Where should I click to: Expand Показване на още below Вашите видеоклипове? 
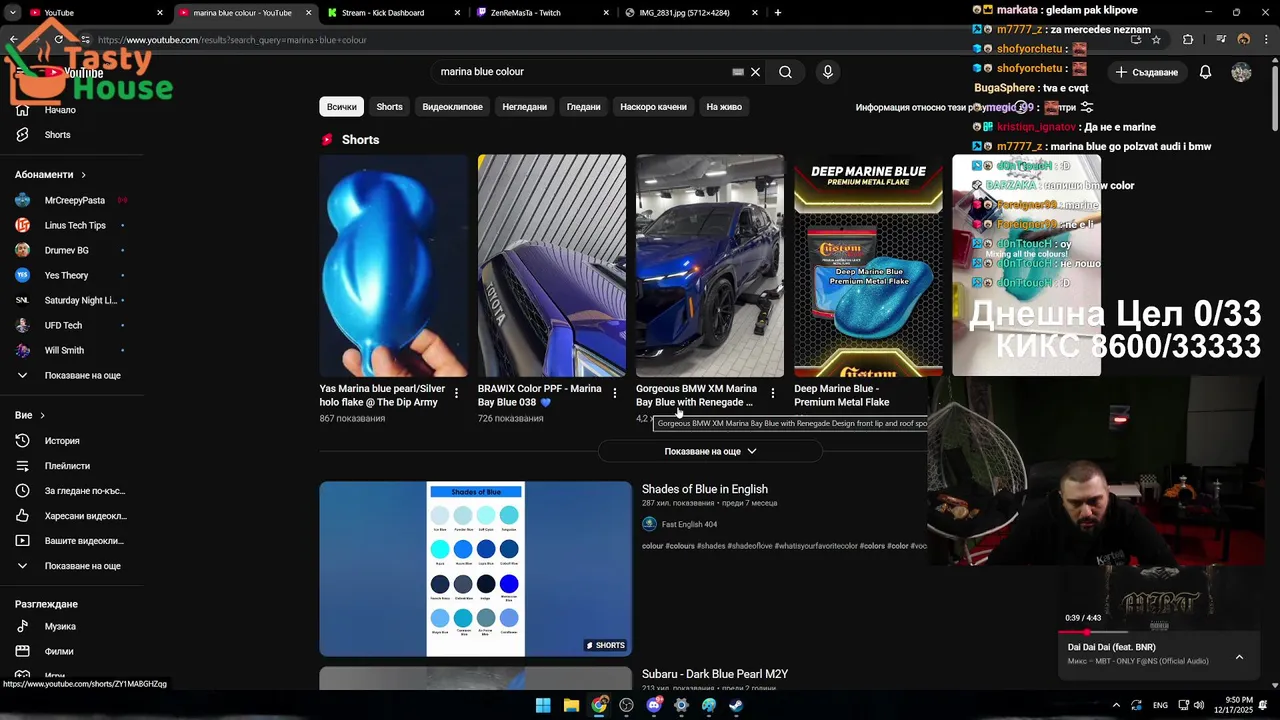pyautogui.click(x=68, y=566)
